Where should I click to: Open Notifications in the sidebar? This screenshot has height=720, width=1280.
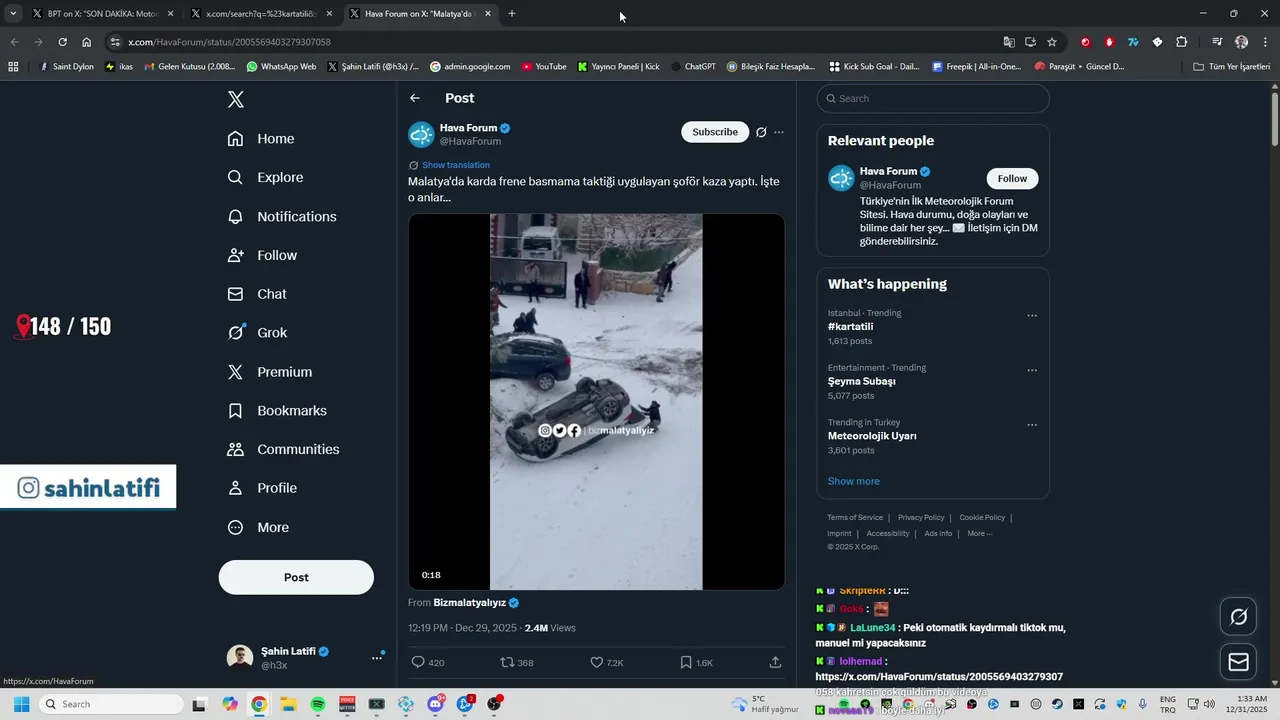pyautogui.click(x=282, y=216)
